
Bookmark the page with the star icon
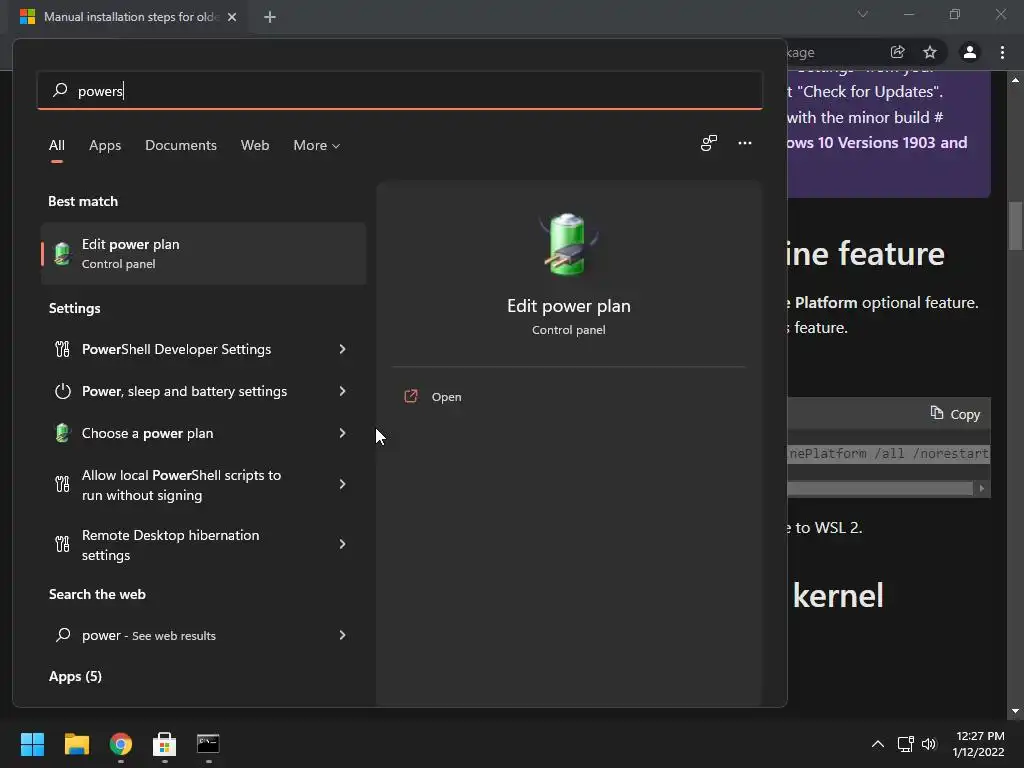[930, 52]
